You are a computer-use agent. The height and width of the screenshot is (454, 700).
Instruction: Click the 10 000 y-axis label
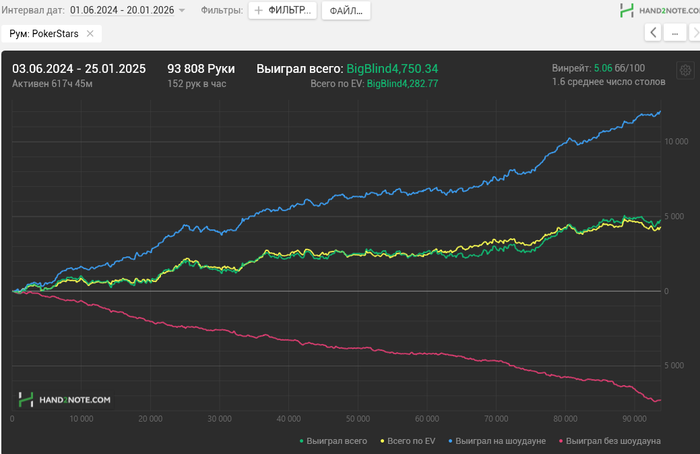point(676,142)
